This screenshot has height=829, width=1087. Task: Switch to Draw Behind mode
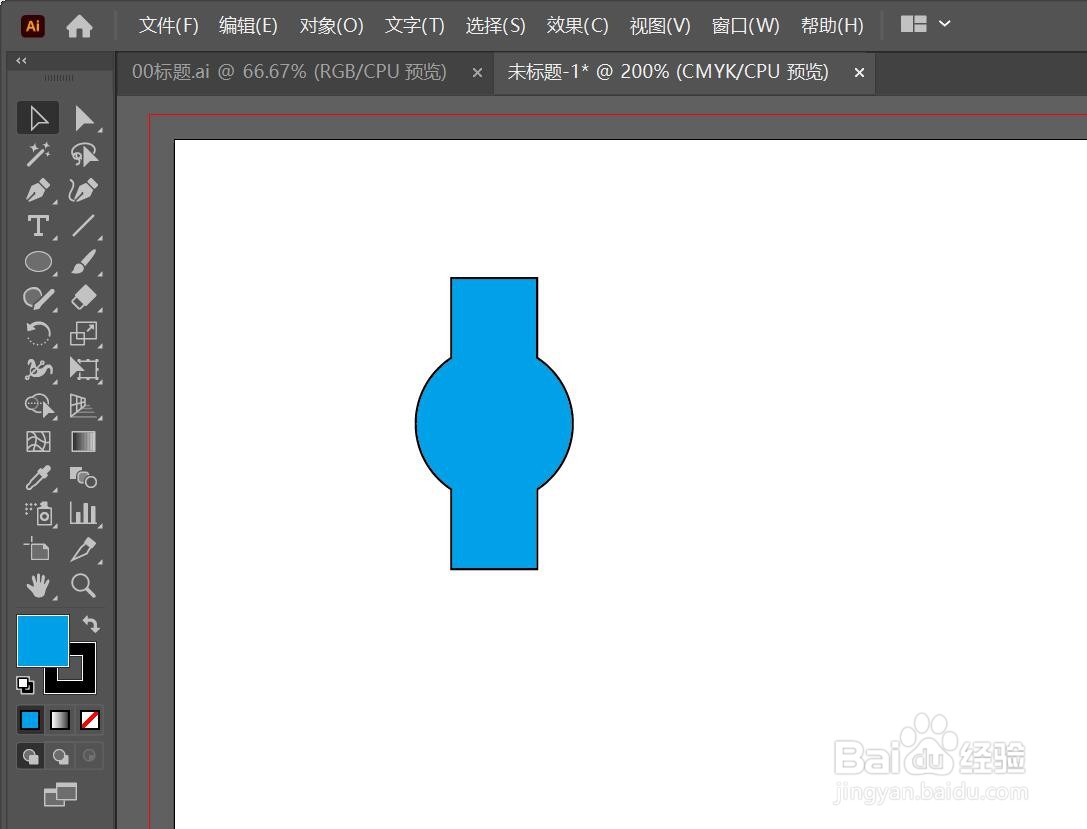click(x=61, y=756)
